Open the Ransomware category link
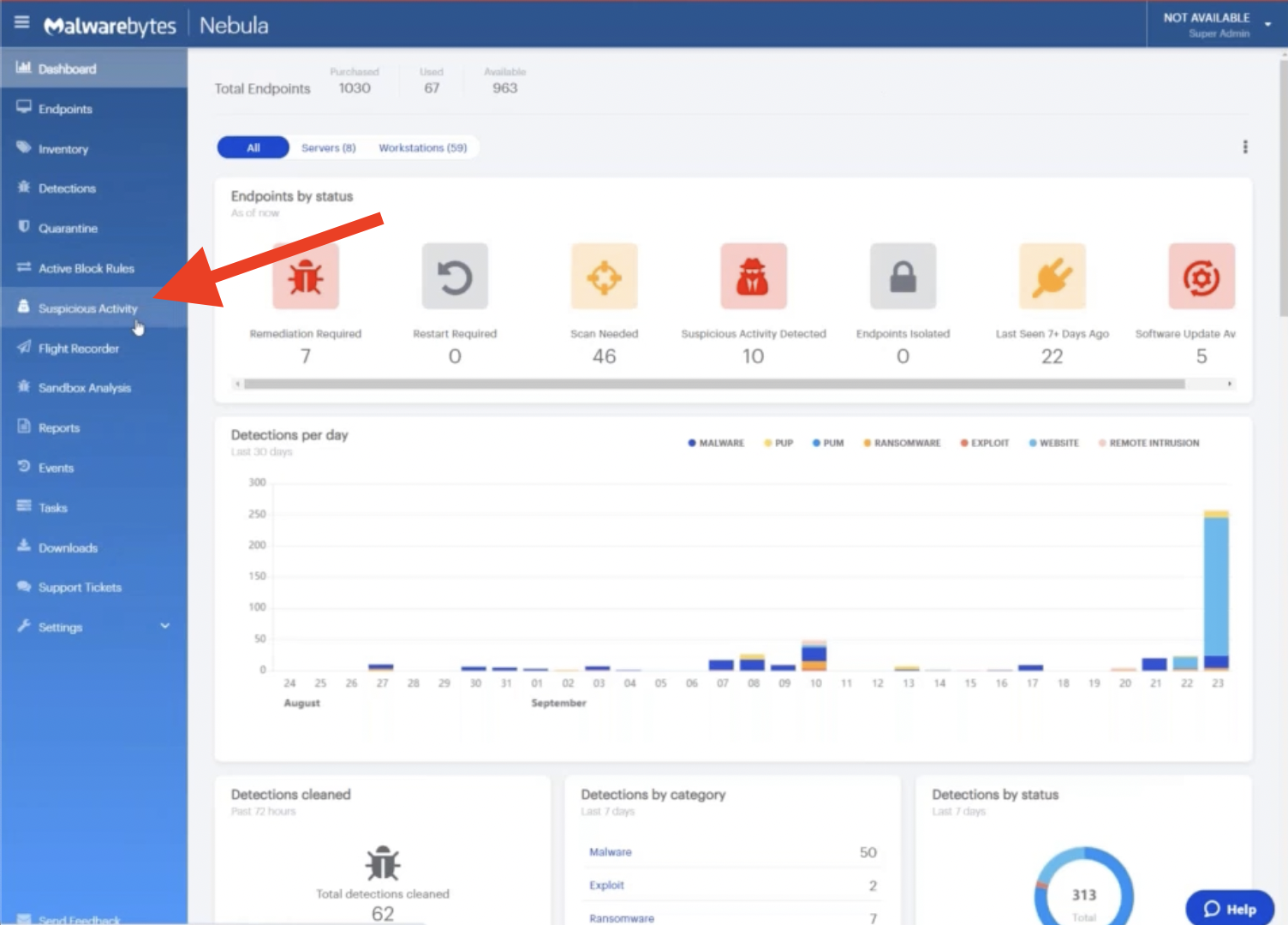 coord(622,918)
